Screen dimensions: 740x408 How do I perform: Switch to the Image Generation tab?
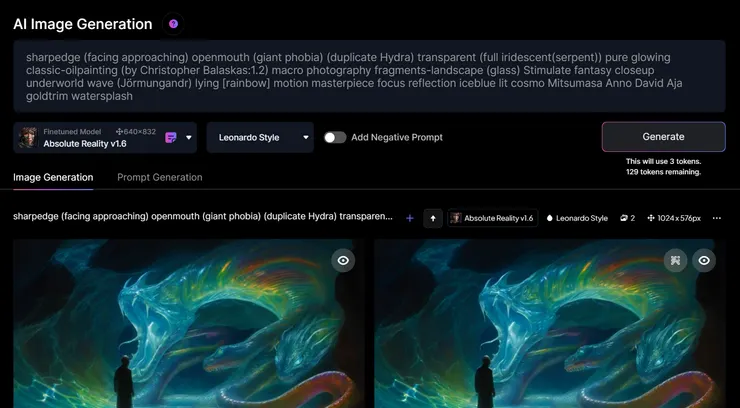click(x=53, y=177)
